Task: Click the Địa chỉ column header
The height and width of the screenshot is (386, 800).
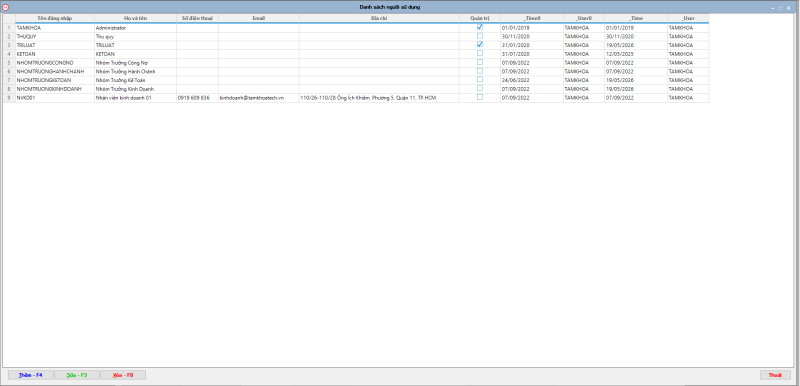Action: [379, 18]
